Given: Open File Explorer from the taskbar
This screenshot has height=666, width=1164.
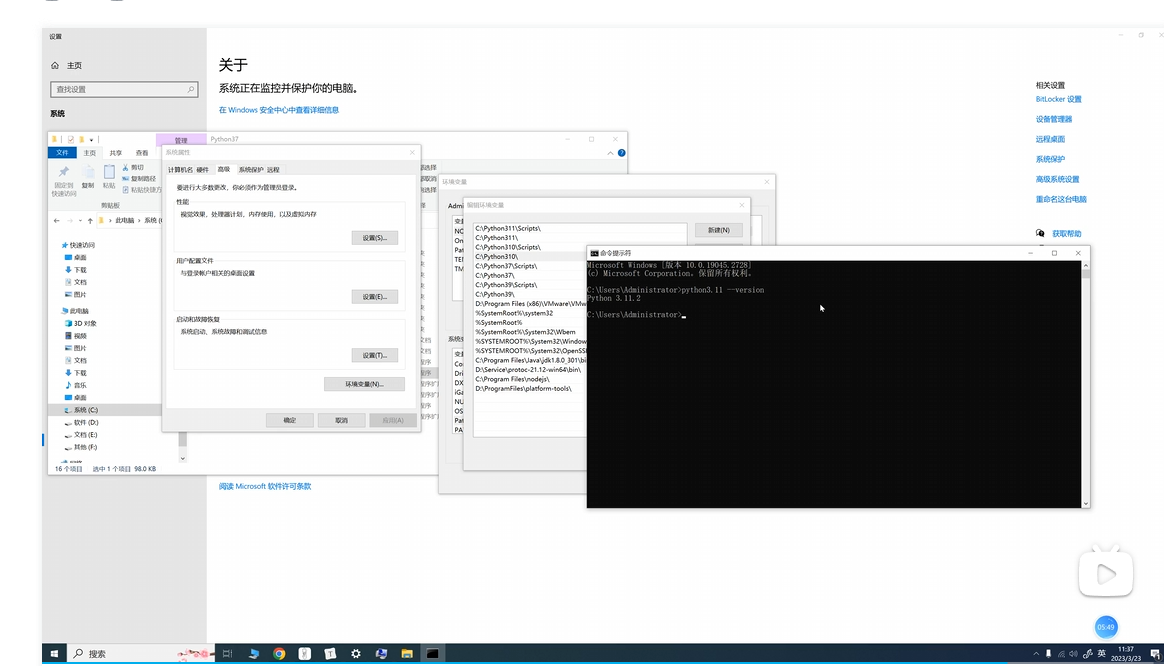Looking at the screenshot, I should point(407,653).
